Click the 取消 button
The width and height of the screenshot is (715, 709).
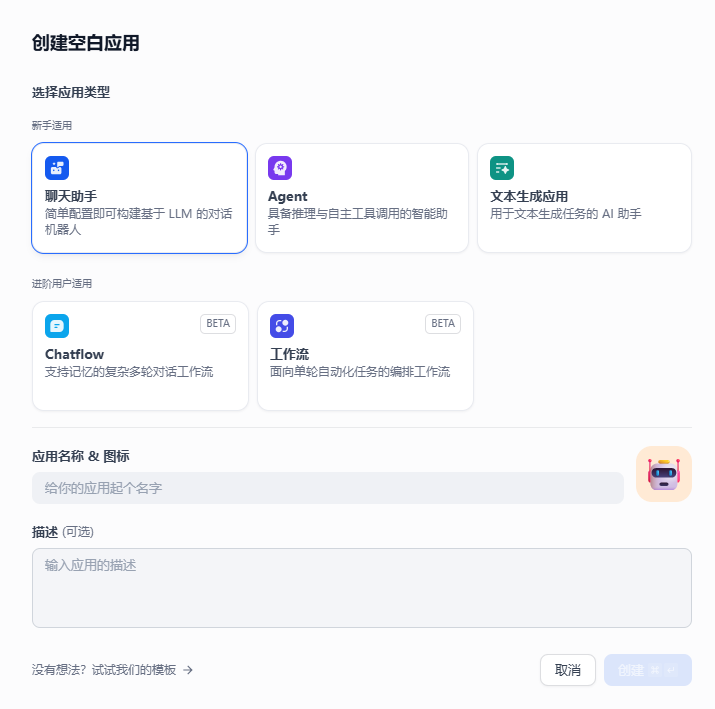568,670
